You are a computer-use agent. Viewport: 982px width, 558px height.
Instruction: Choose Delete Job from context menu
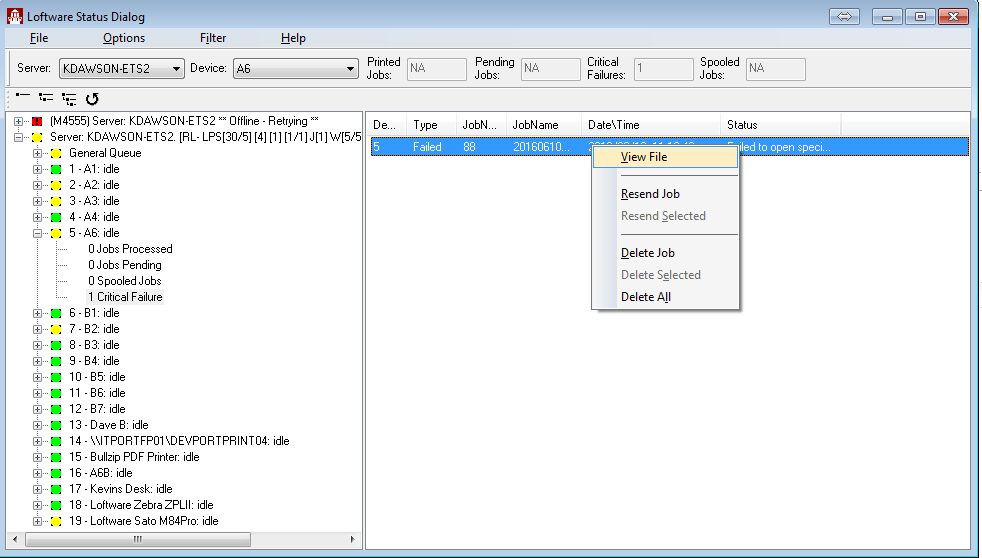[665, 253]
